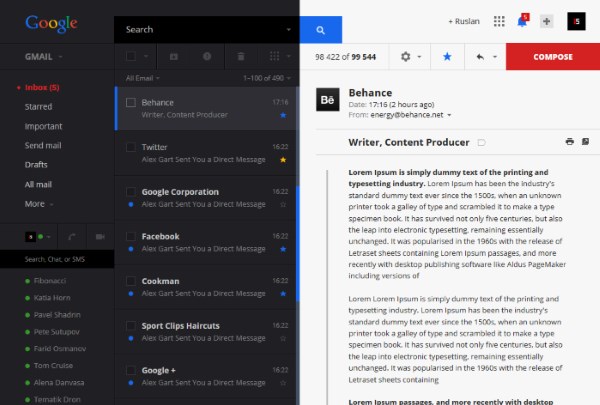The height and width of the screenshot is (405, 600).
Task: Open the Starred folder
Action: (38, 107)
